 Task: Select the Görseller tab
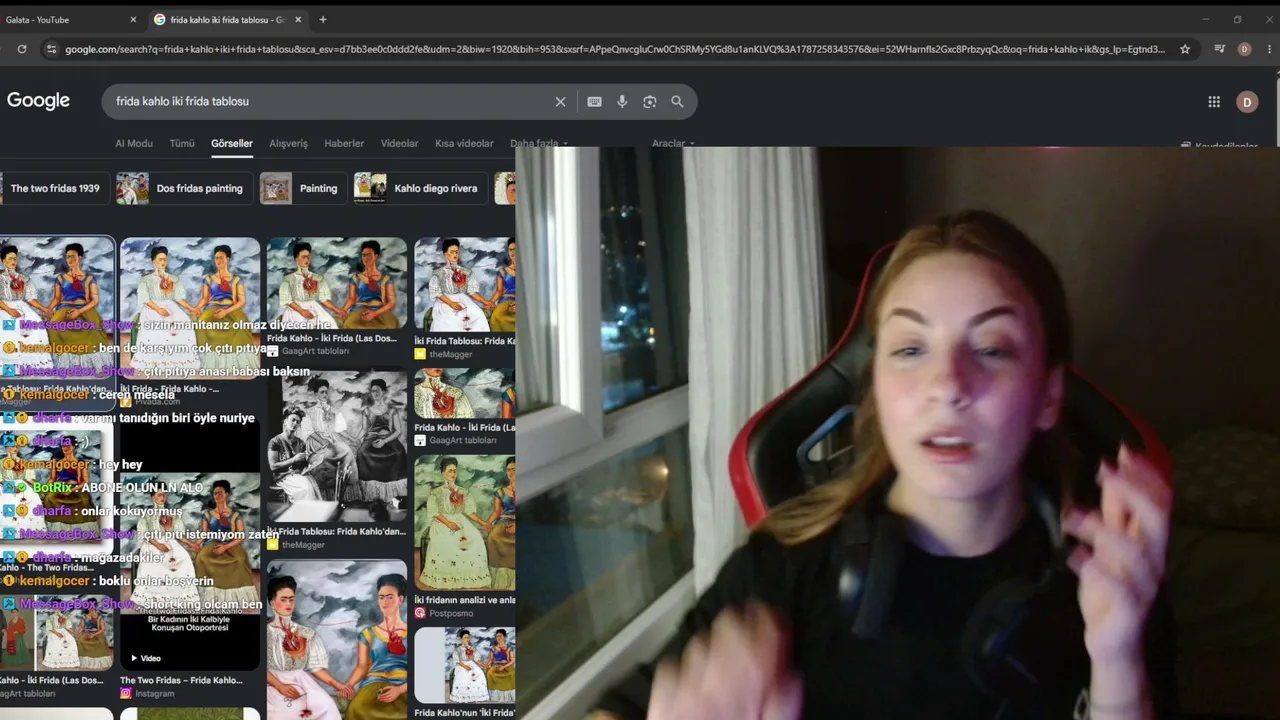(x=232, y=144)
